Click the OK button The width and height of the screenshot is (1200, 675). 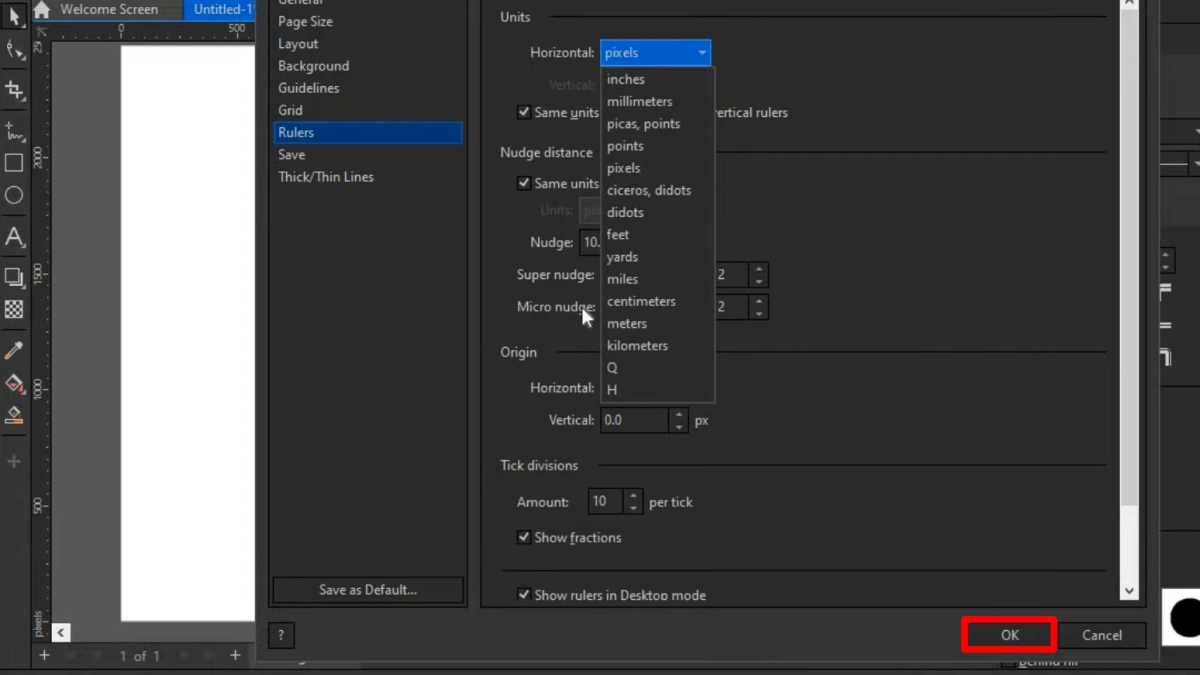[x=1009, y=635]
